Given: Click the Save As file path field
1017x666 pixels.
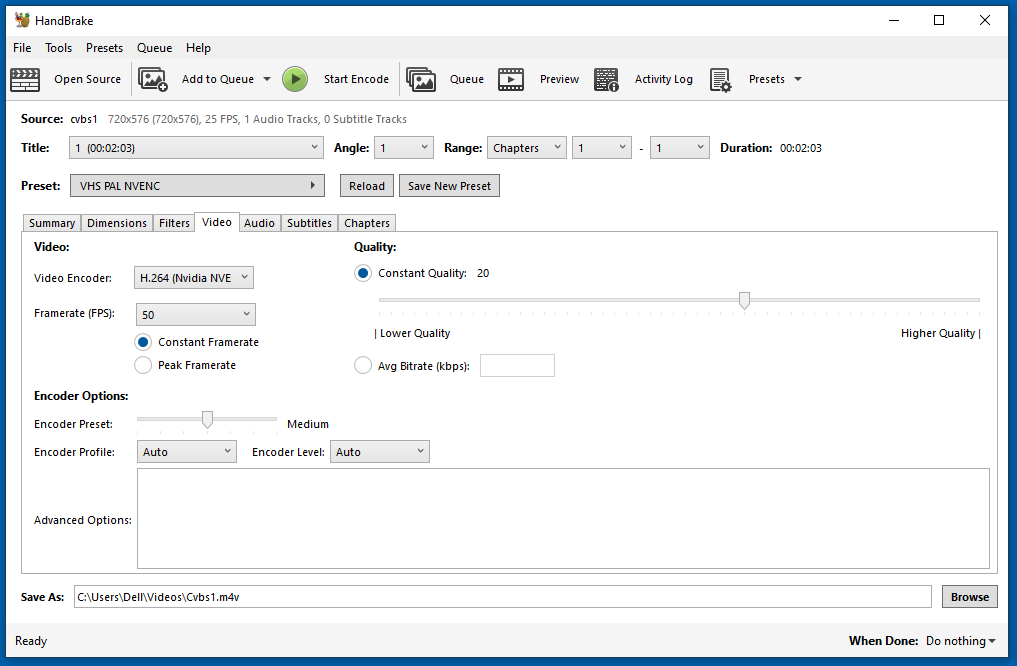Looking at the screenshot, I should [502, 597].
